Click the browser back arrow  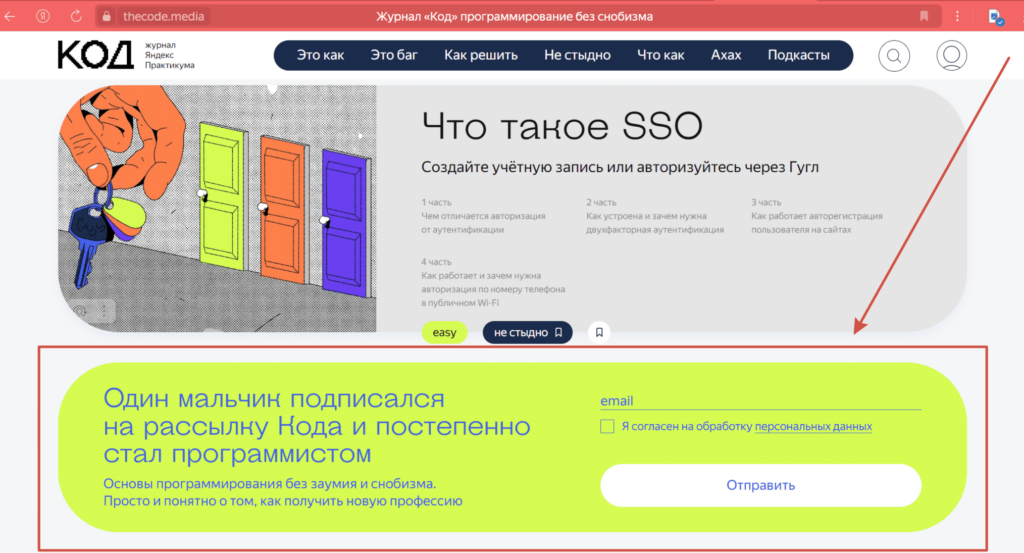[11, 16]
